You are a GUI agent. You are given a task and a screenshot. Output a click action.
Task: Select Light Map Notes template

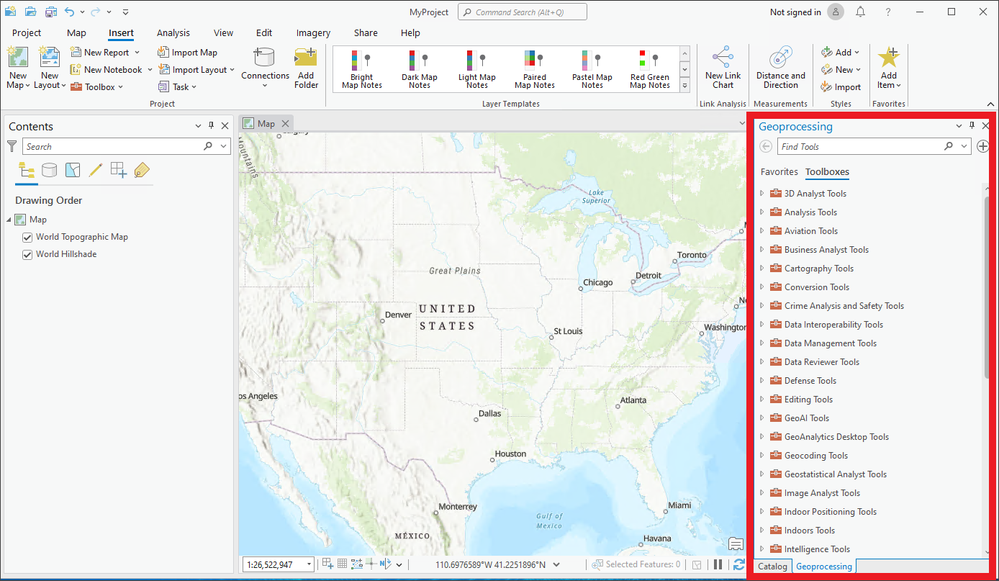[x=477, y=69]
